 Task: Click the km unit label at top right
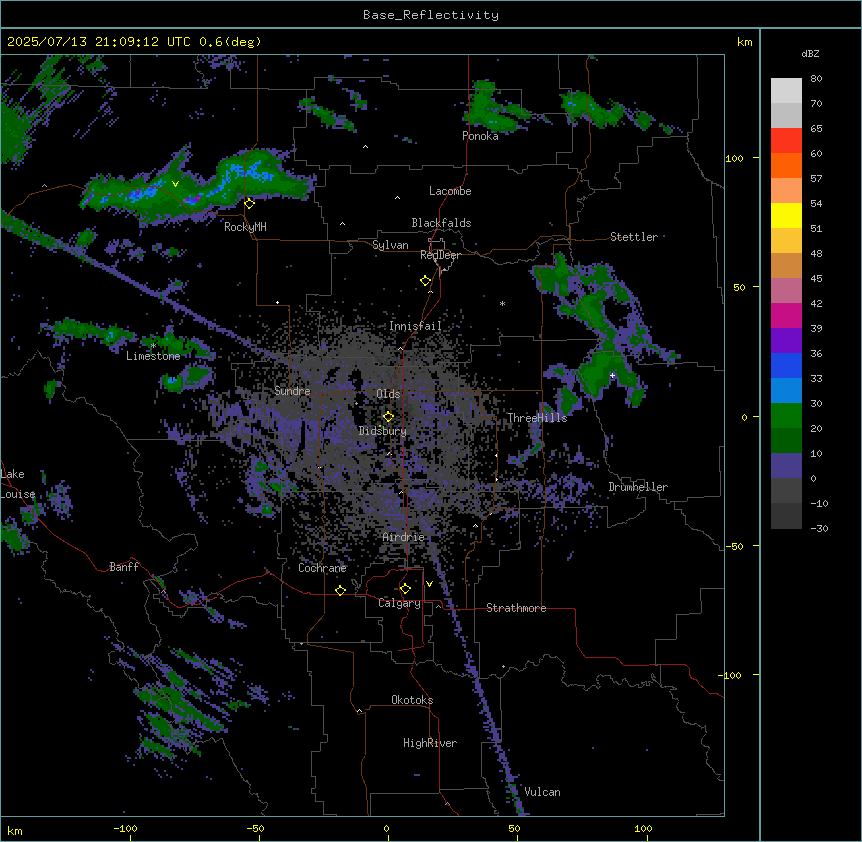(744, 42)
